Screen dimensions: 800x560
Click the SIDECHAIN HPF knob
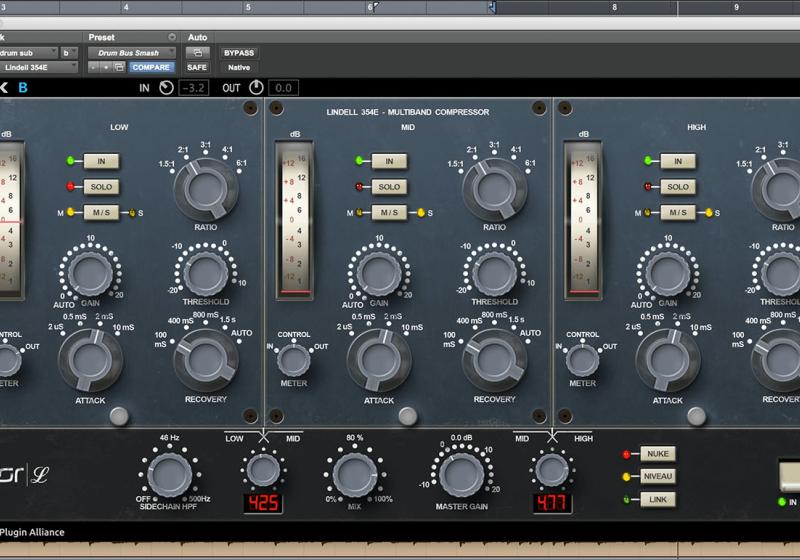tap(169, 474)
